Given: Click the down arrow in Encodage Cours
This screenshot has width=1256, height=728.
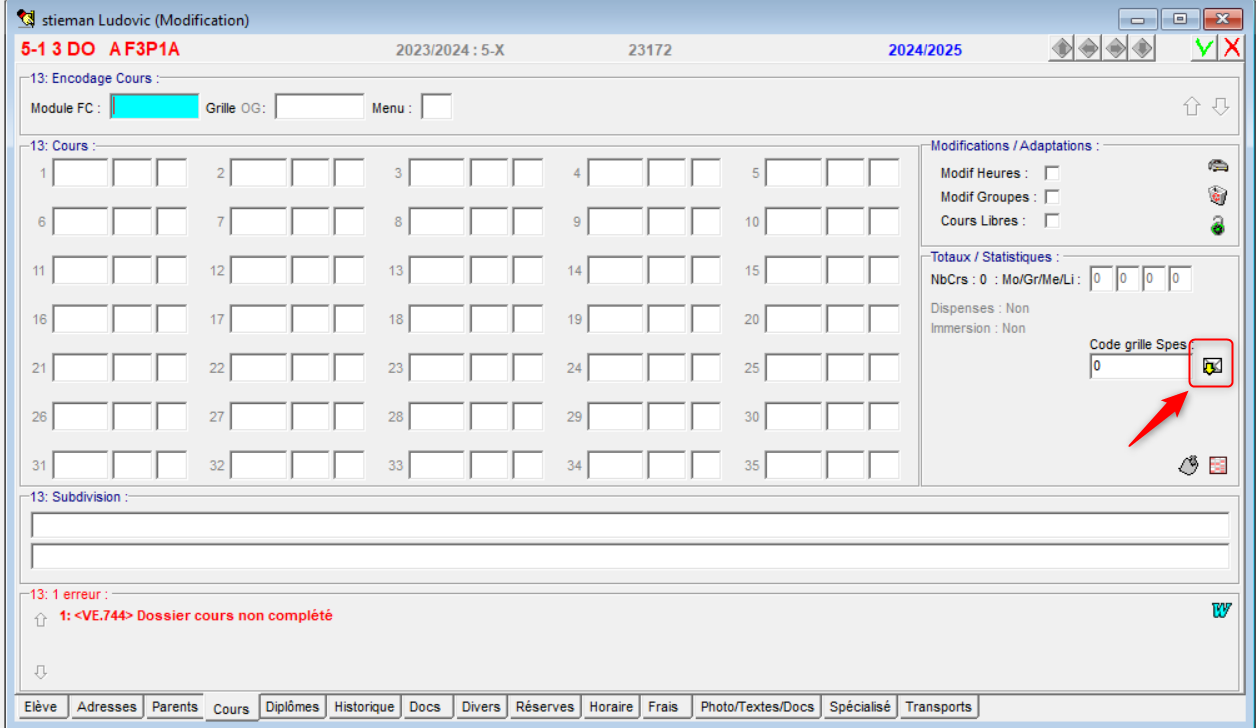Looking at the screenshot, I should (x=1220, y=107).
